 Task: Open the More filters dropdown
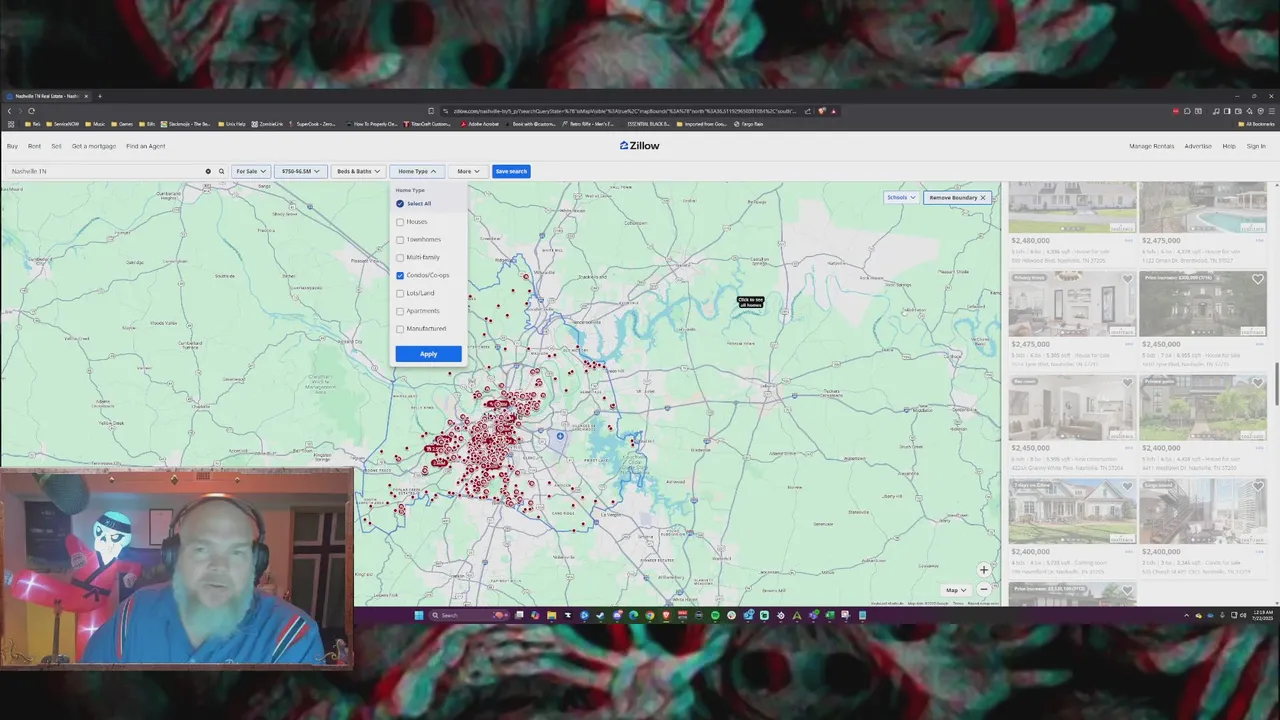click(x=468, y=171)
